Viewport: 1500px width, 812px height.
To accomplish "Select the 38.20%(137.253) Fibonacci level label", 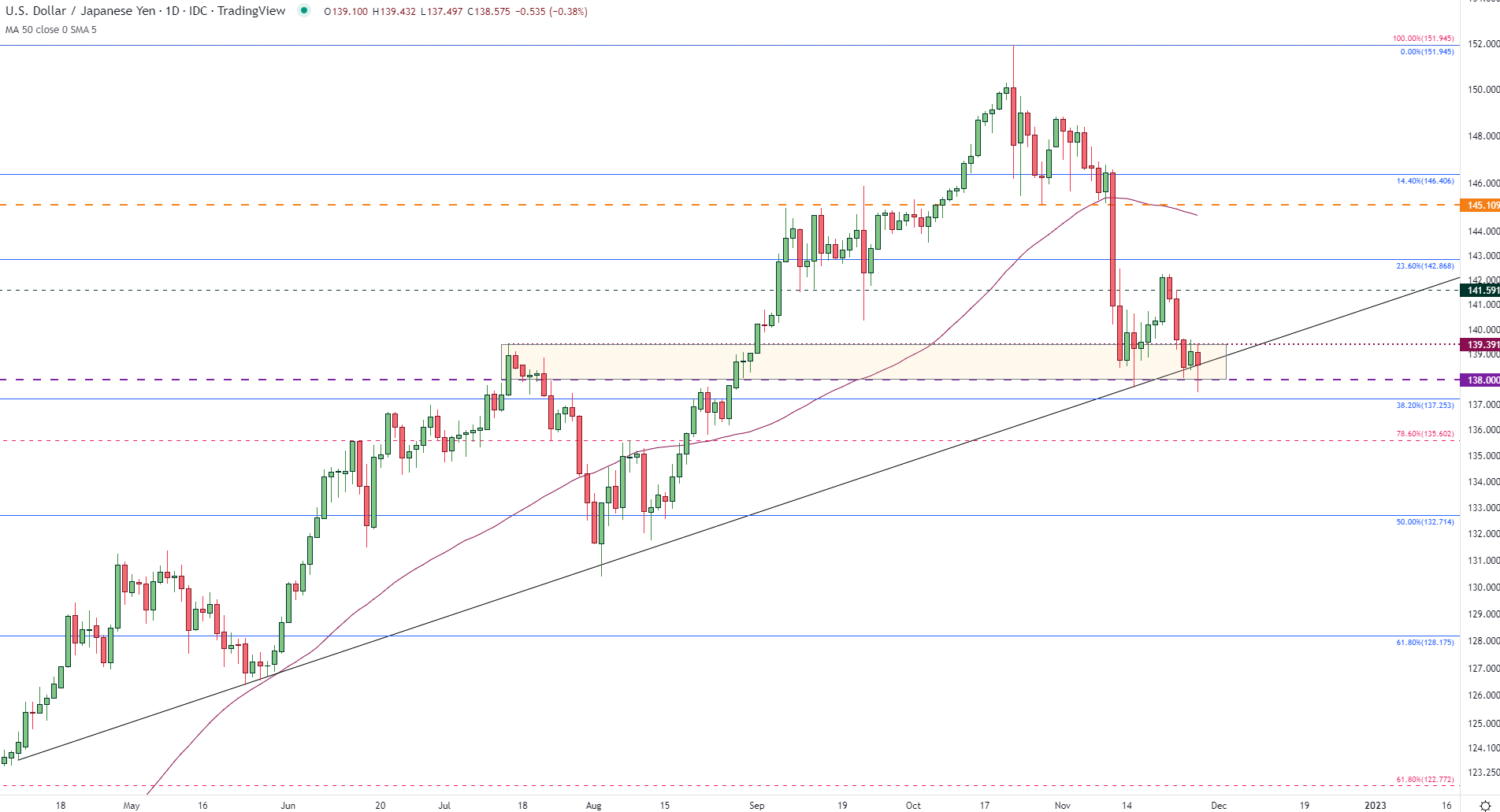I will click(x=1425, y=406).
